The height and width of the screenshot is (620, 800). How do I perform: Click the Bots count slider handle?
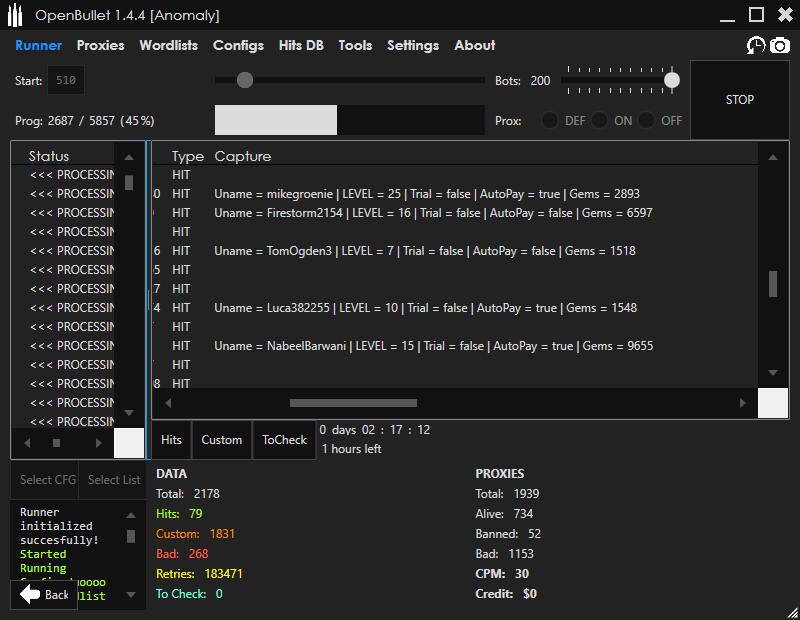click(x=672, y=80)
